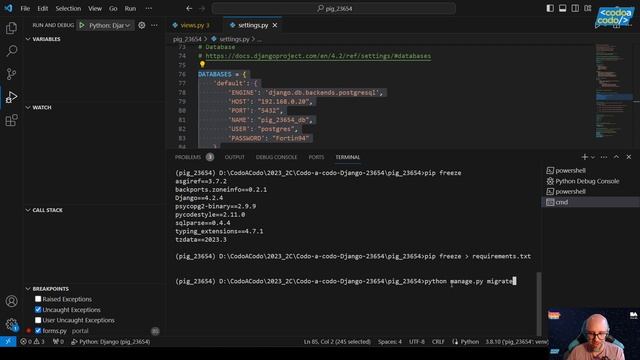Open the Edit menu

(x=42, y=8)
